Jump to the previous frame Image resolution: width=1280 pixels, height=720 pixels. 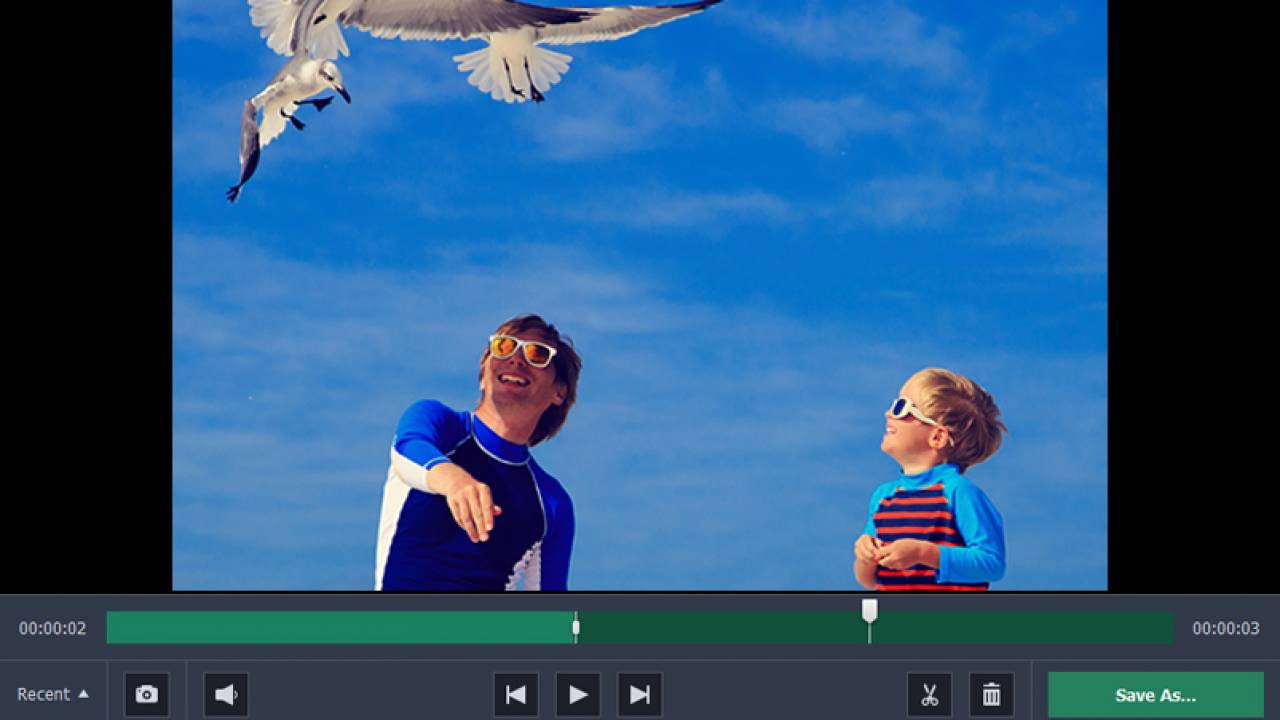pos(516,694)
